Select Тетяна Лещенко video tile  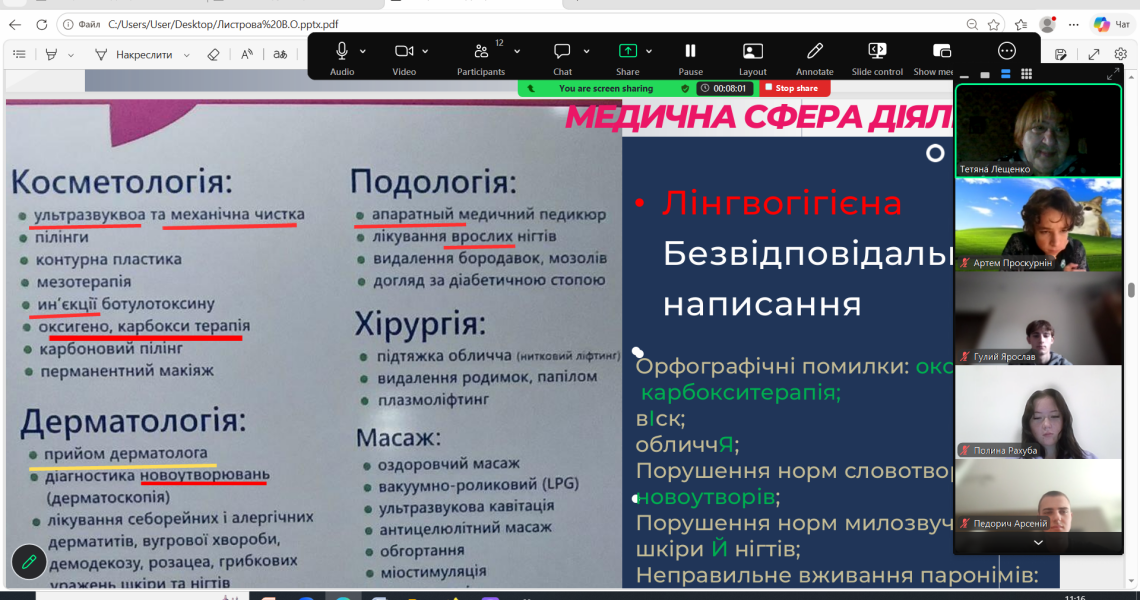[x=1038, y=130]
